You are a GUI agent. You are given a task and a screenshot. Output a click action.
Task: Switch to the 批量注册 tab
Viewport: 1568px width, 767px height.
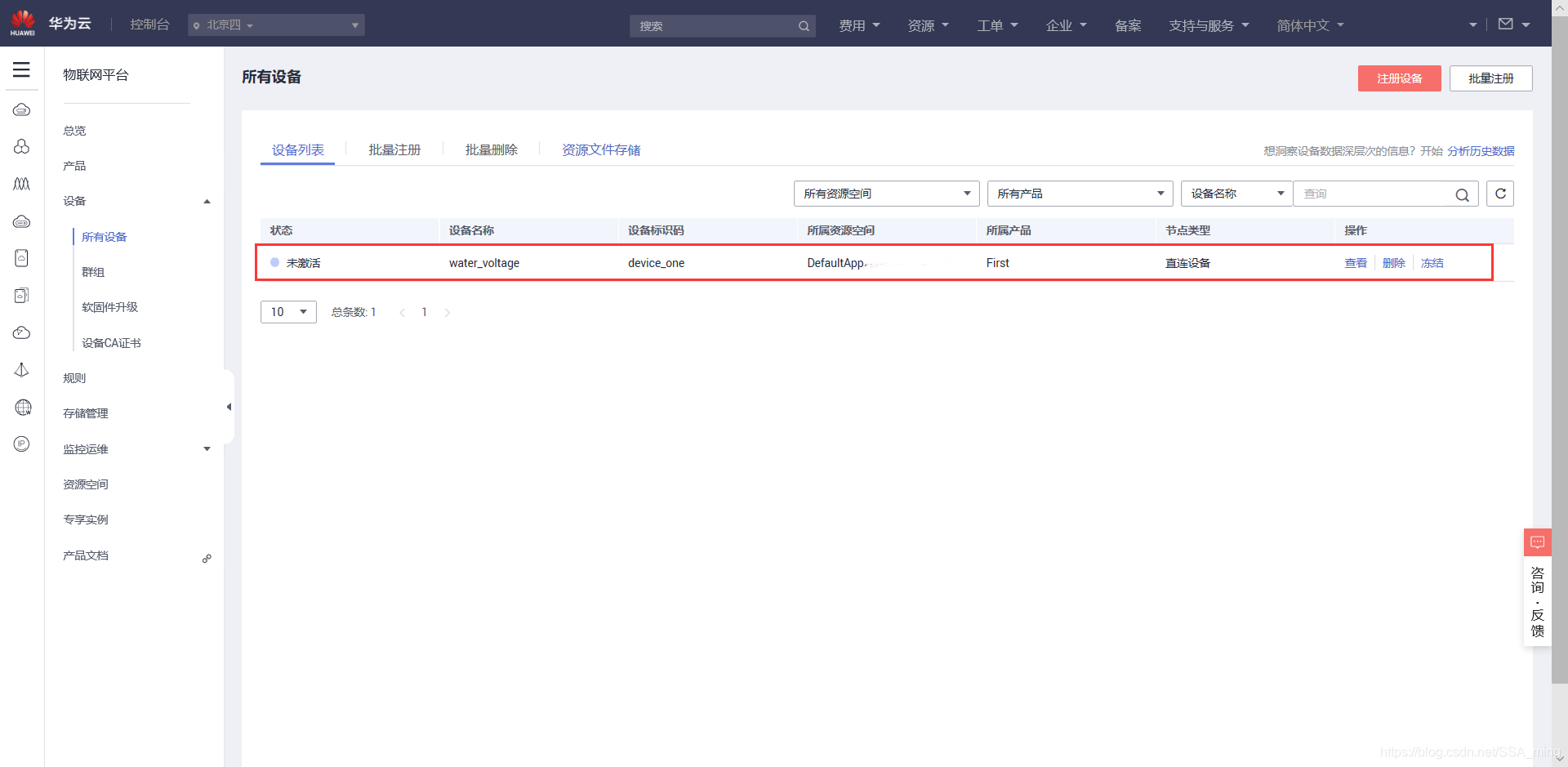coord(394,150)
